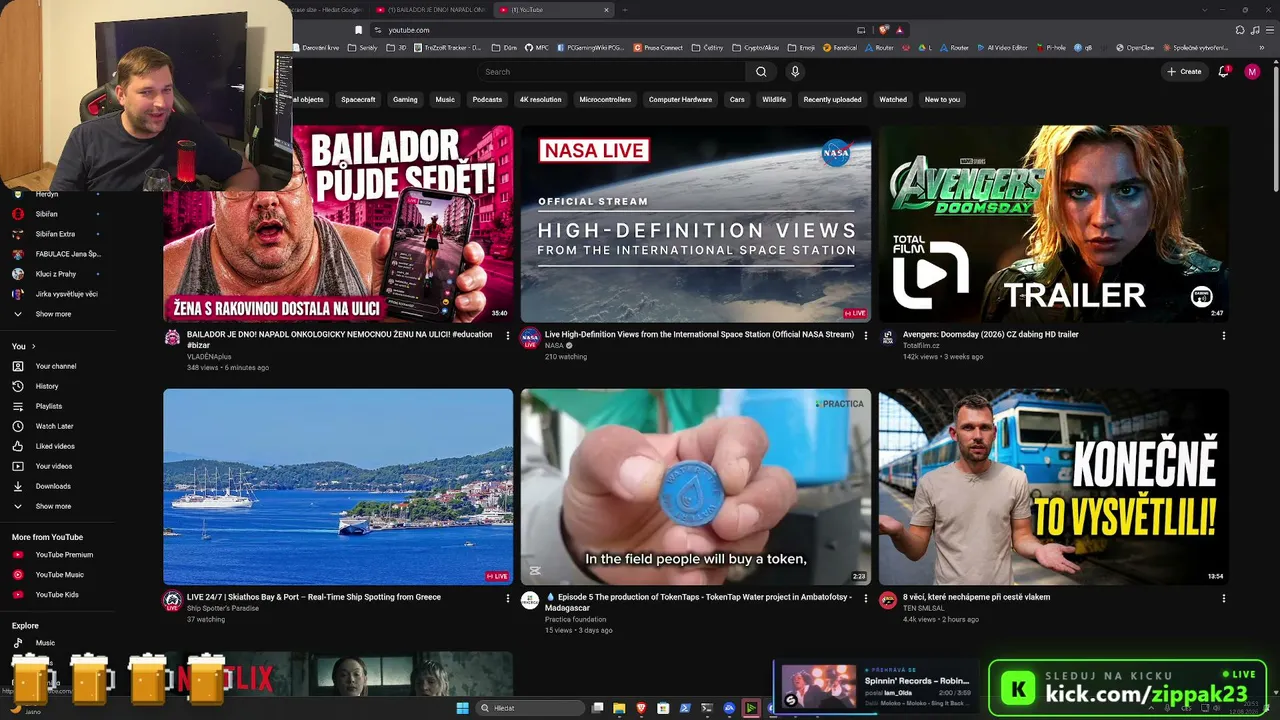Select the Computer Hardware filter chip
Viewport: 1280px width, 720px height.
[680, 100]
